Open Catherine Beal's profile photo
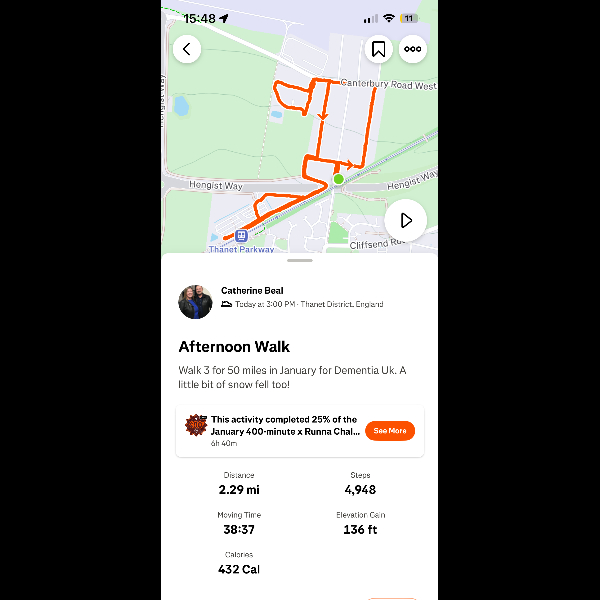Viewport: 600px width, 600px height. tap(195, 302)
